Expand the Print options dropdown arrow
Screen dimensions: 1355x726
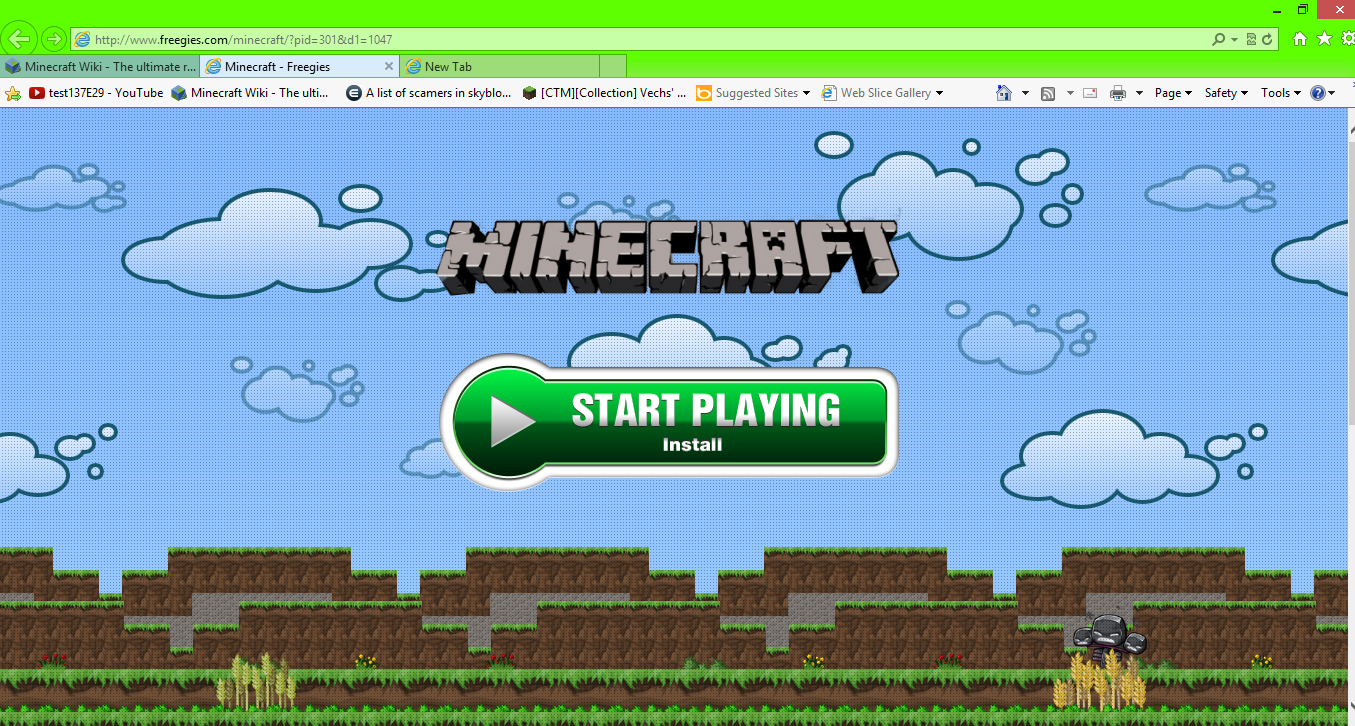1139,93
